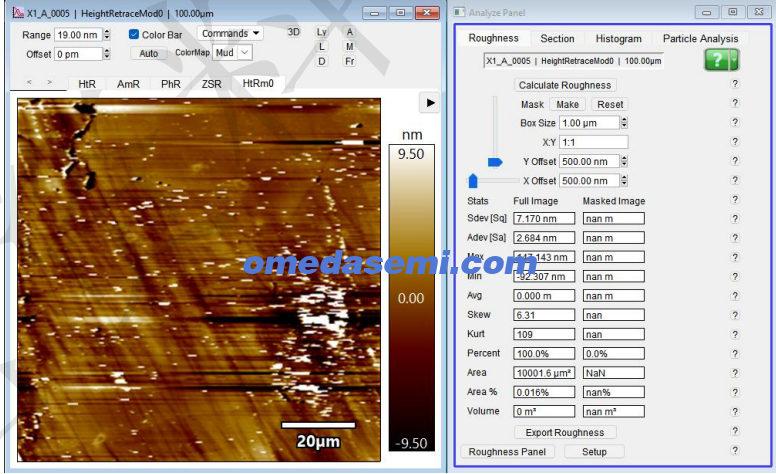Click the Export Roughness button

(565, 433)
